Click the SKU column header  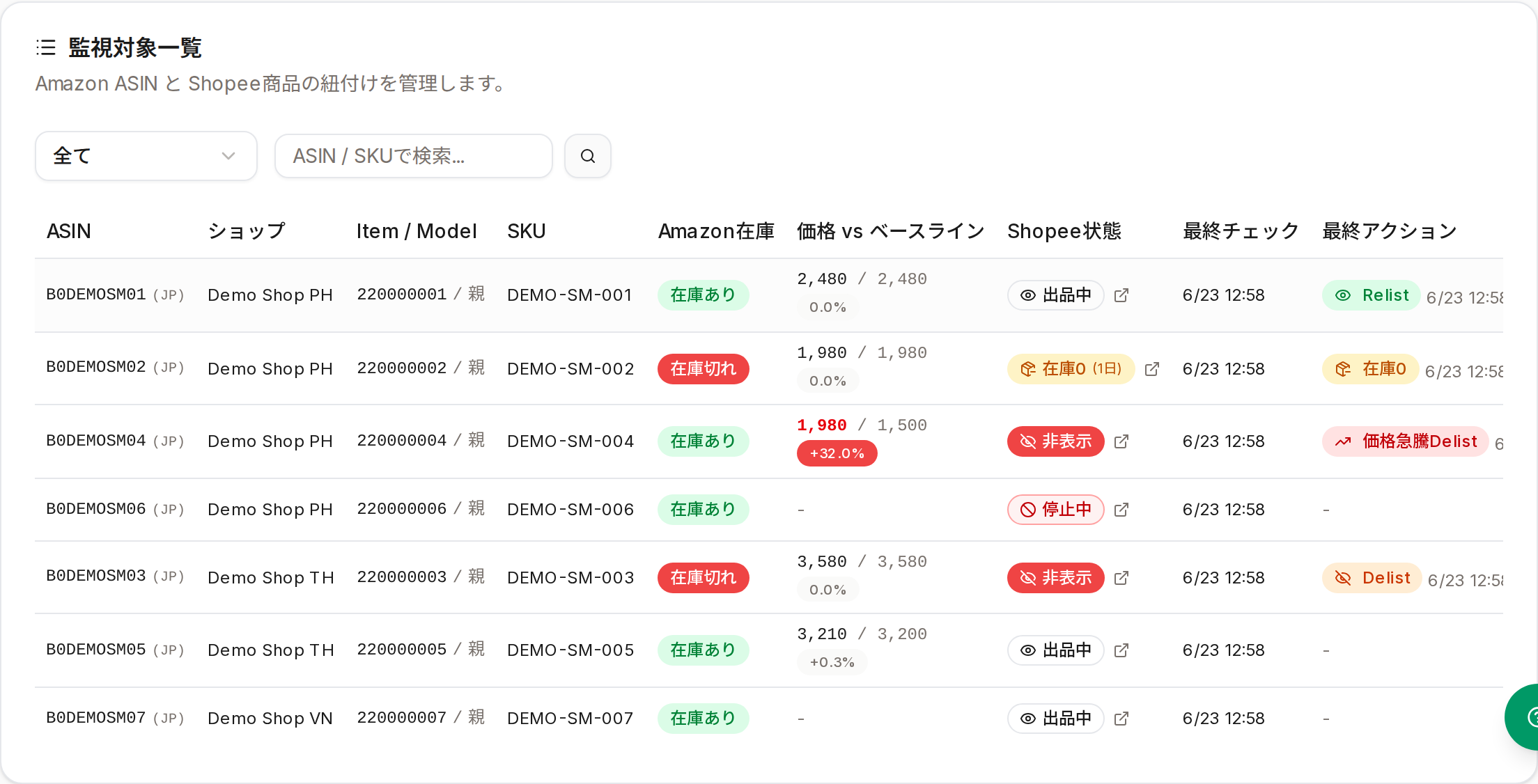tap(527, 231)
